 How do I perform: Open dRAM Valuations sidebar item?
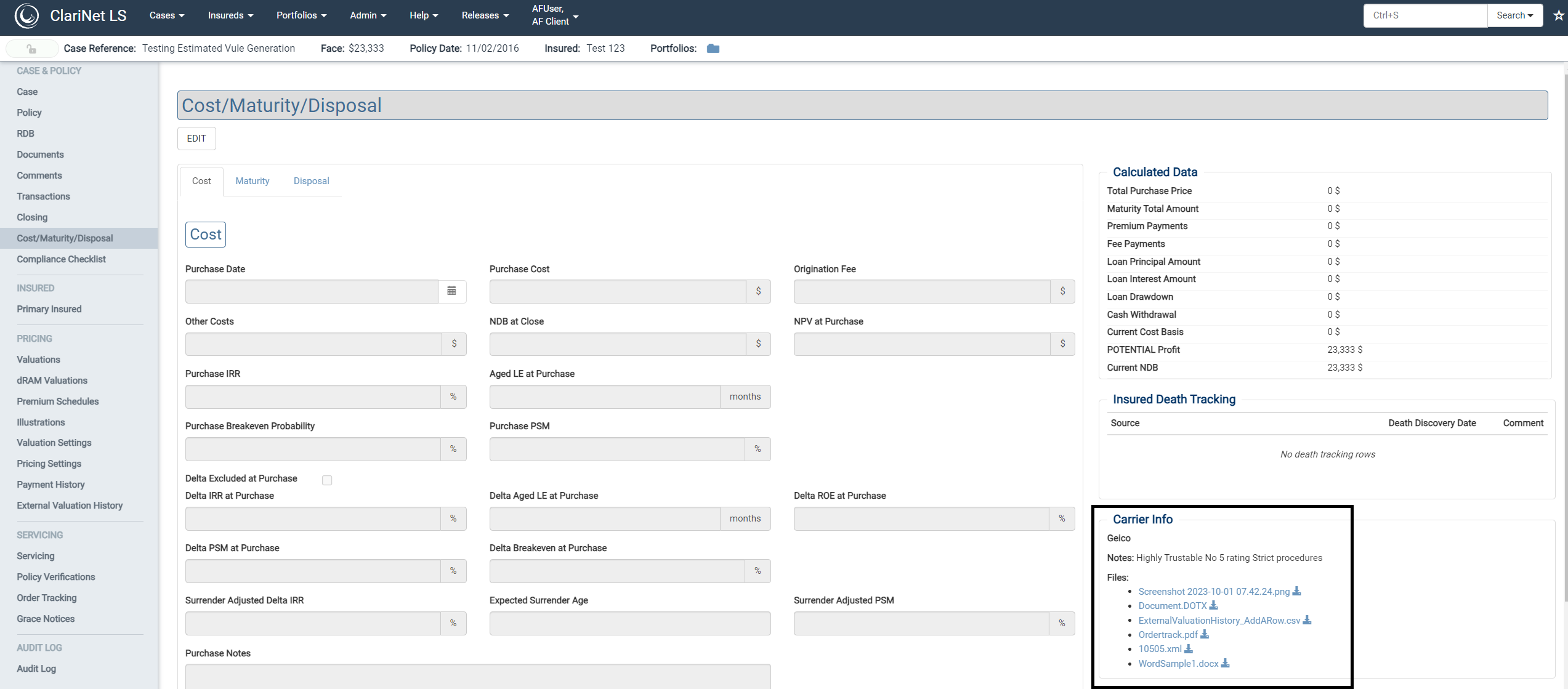tap(52, 381)
